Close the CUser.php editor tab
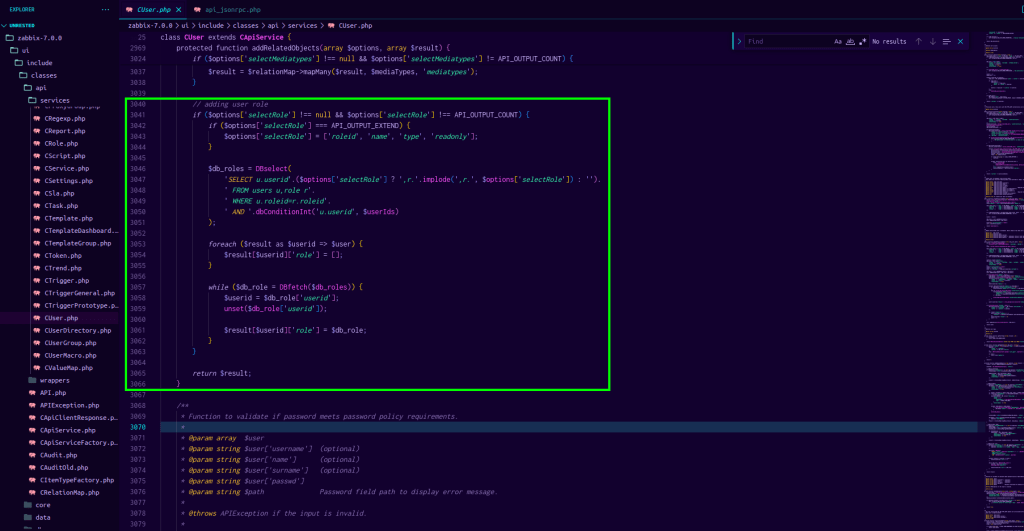The image size is (1024, 531). (179, 10)
